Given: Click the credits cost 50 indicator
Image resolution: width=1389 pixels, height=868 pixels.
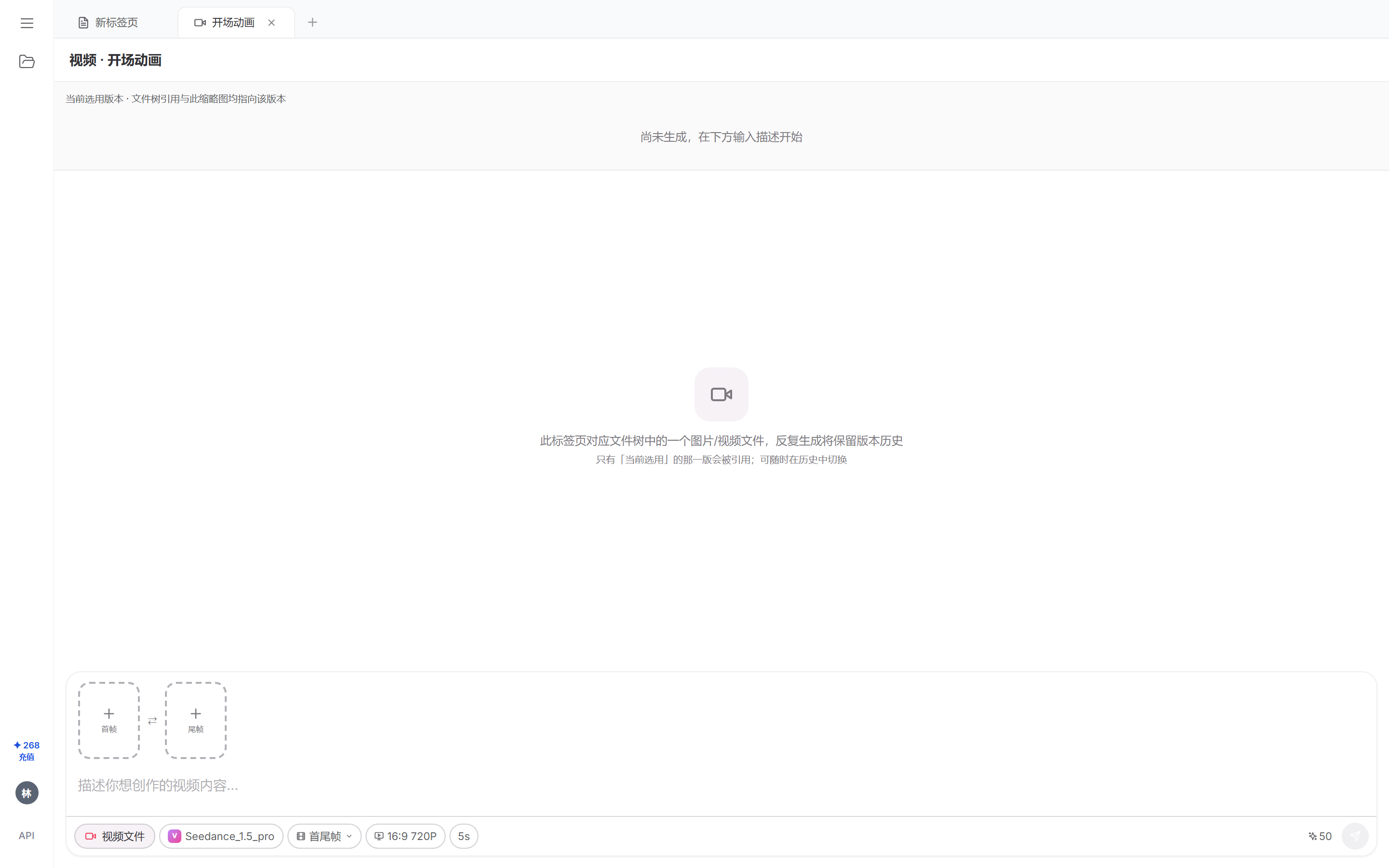Looking at the screenshot, I should tap(1320, 836).
